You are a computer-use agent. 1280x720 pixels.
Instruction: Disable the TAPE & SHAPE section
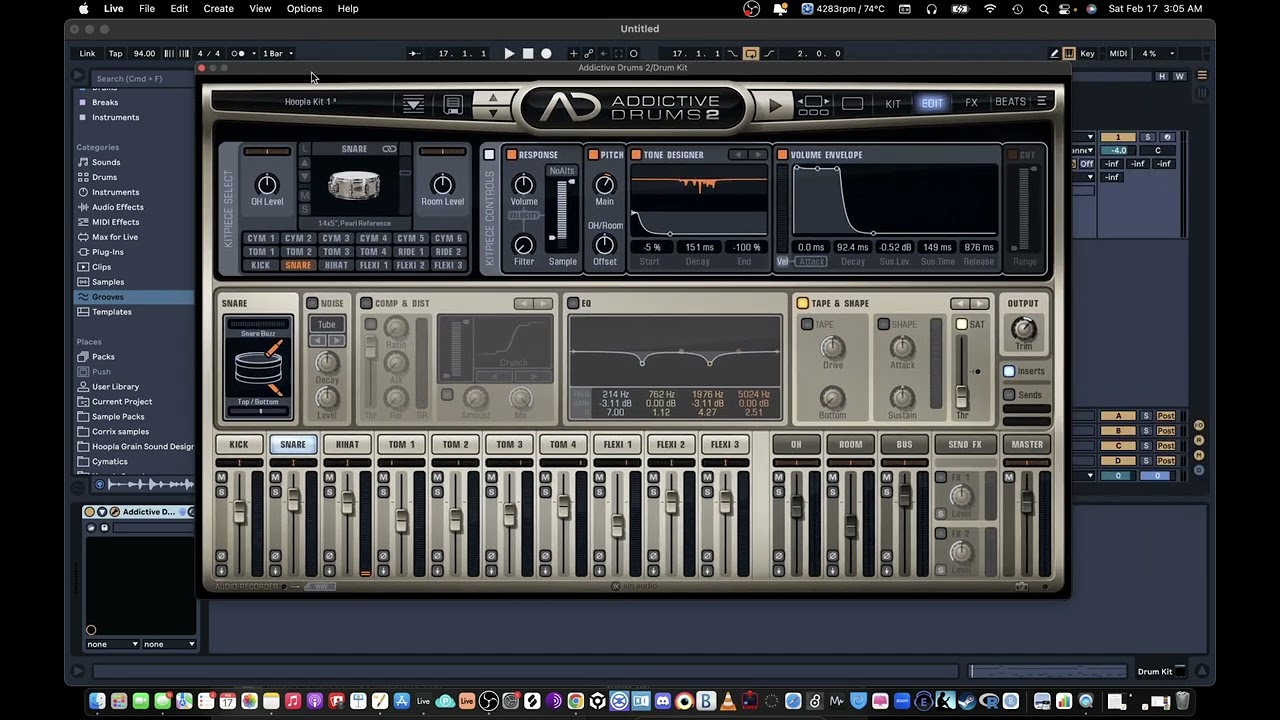(802, 303)
